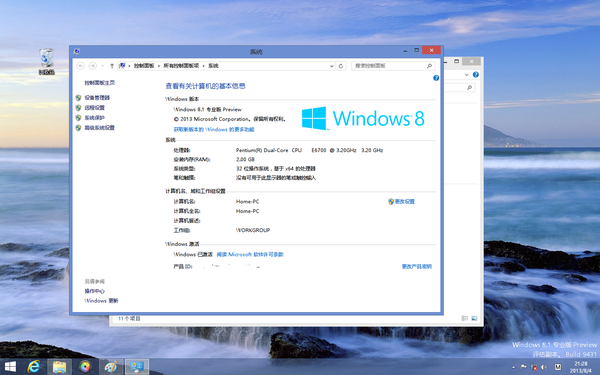Click the help icon in the System window
Screen dimensions: 600x375
[x=436, y=78]
